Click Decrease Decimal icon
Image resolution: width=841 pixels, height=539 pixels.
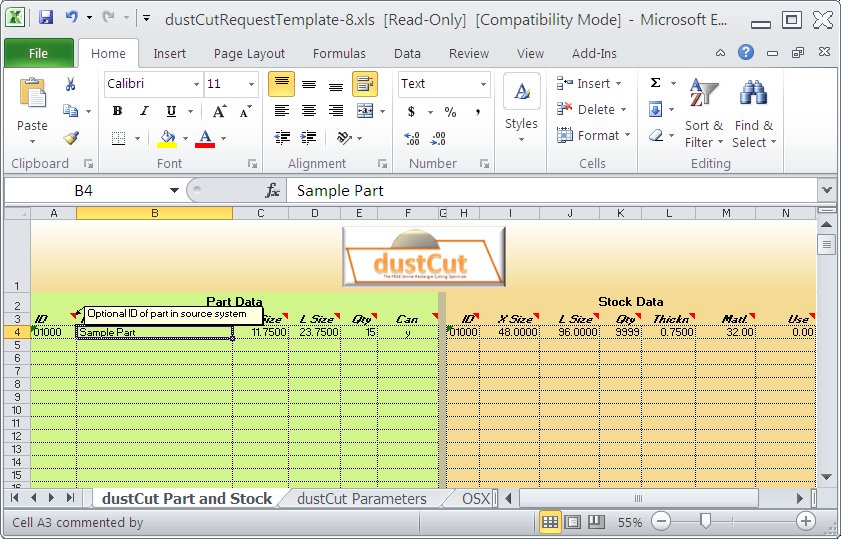point(438,138)
